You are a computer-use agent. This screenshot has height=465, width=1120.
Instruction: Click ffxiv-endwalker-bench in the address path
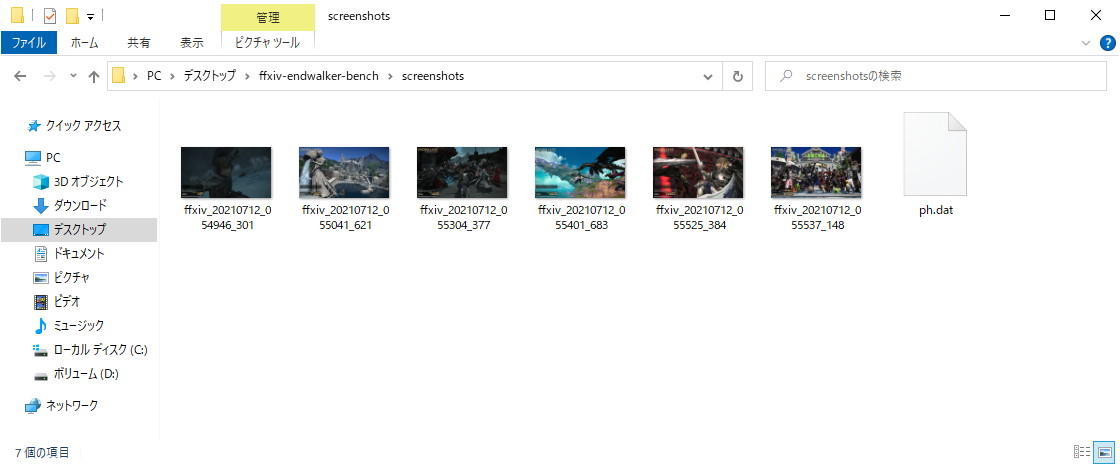point(318,76)
